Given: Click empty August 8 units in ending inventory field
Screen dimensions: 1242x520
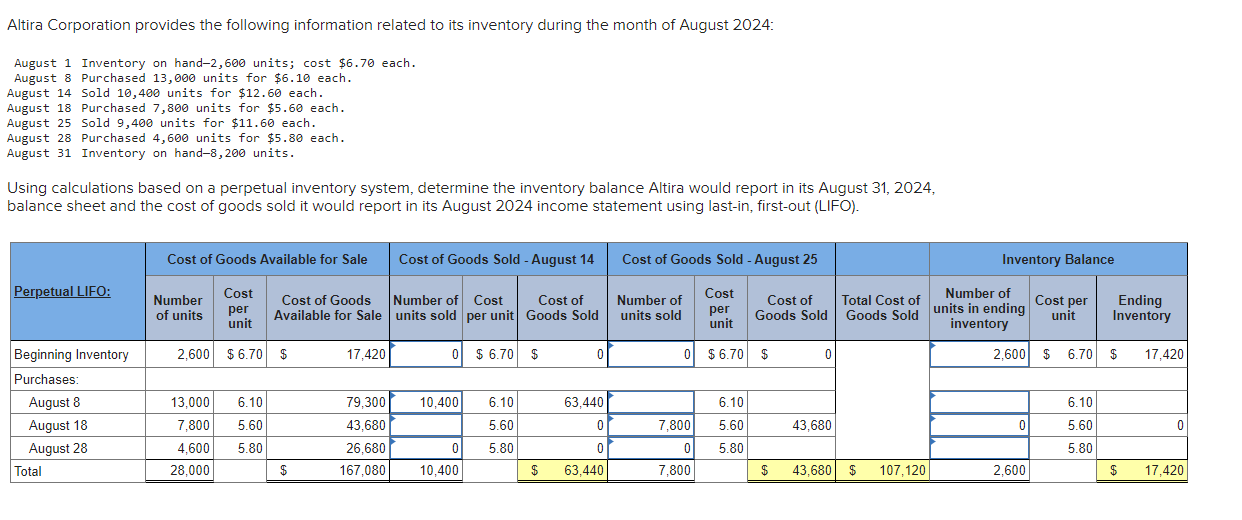Looking at the screenshot, I should (x=979, y=402).
